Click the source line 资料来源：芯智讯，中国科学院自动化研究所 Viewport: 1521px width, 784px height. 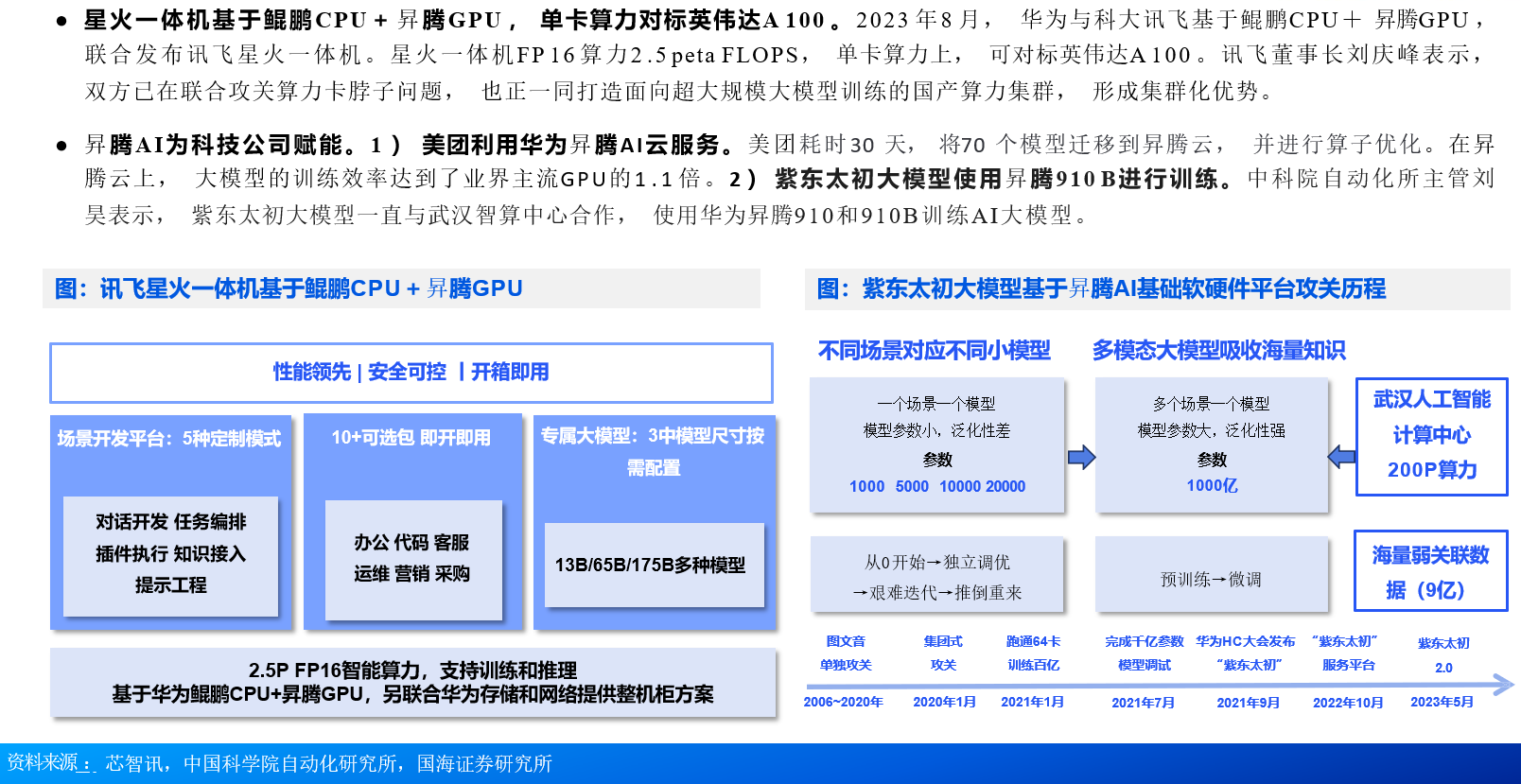tap(280, 763)
